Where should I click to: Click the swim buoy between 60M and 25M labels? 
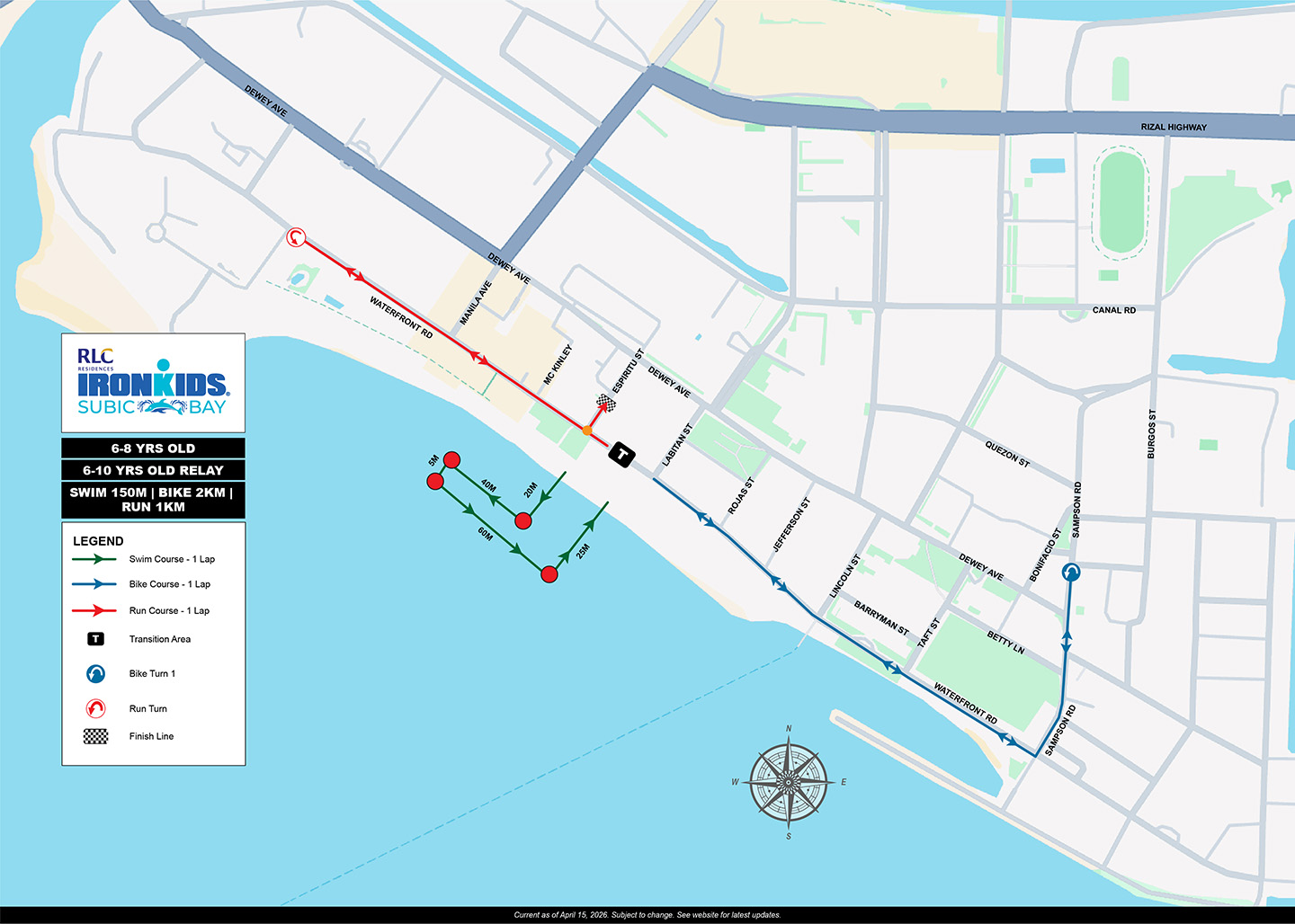pos(549,573)
